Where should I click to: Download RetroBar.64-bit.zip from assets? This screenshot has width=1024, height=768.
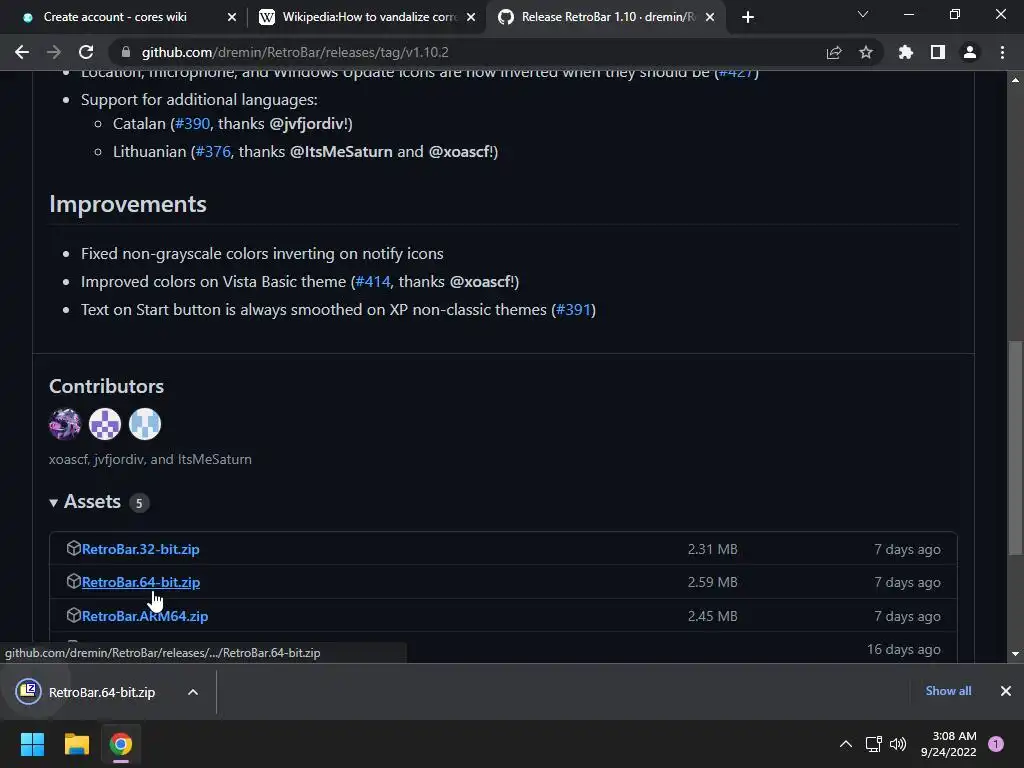pyautogui.click(x=140, y=582)
